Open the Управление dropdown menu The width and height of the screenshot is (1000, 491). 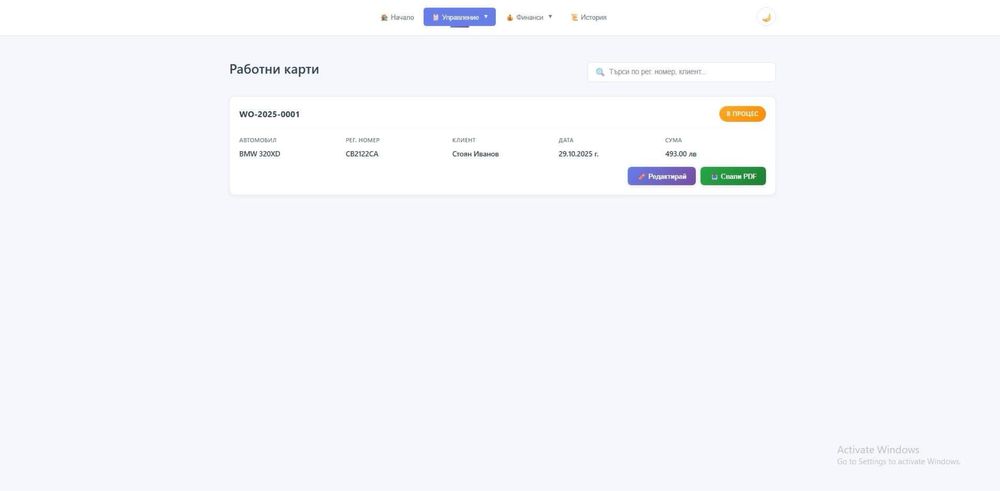pos(459,17)
